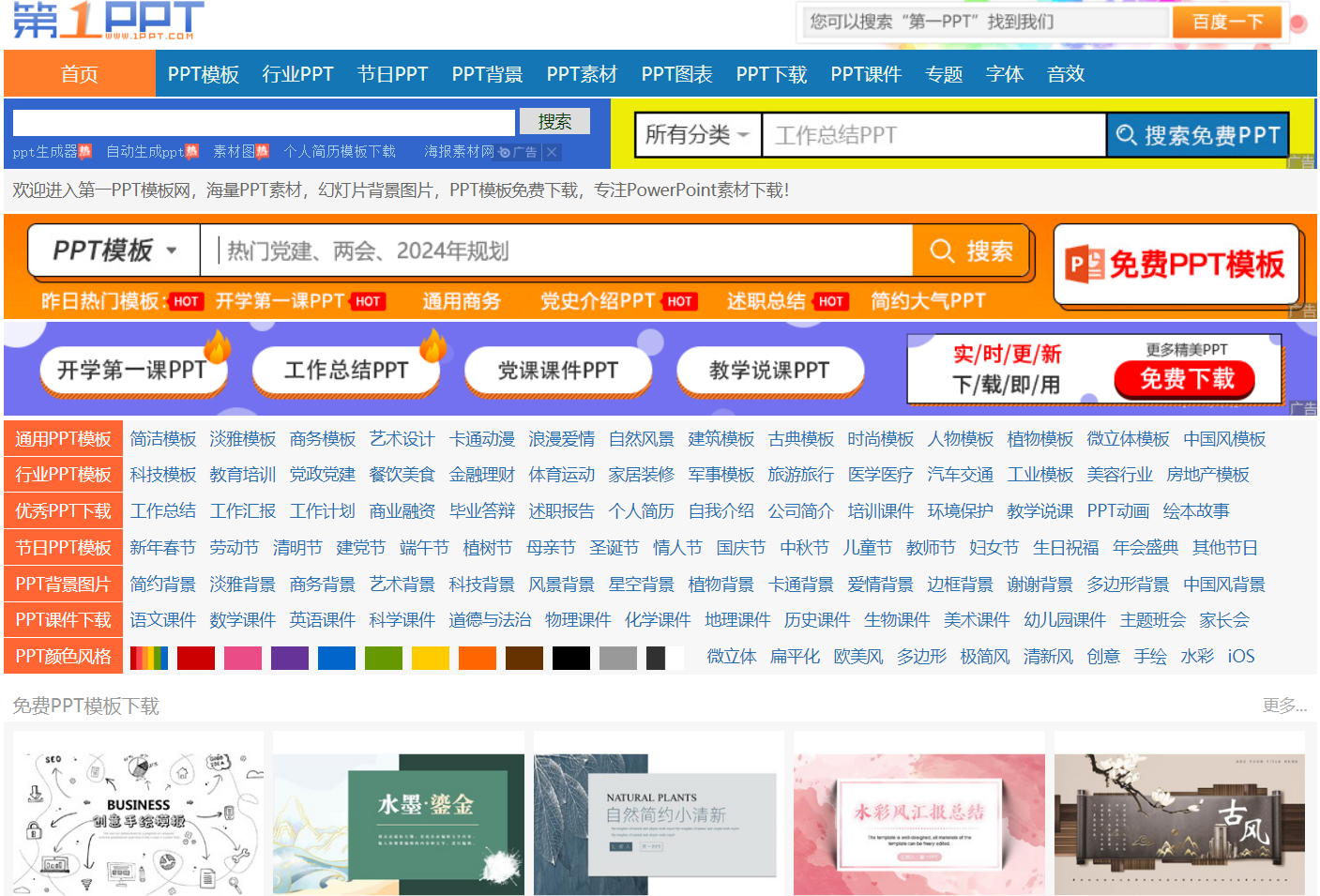Select the red swatch in PPT颜色风格

(x=196, y=657)
